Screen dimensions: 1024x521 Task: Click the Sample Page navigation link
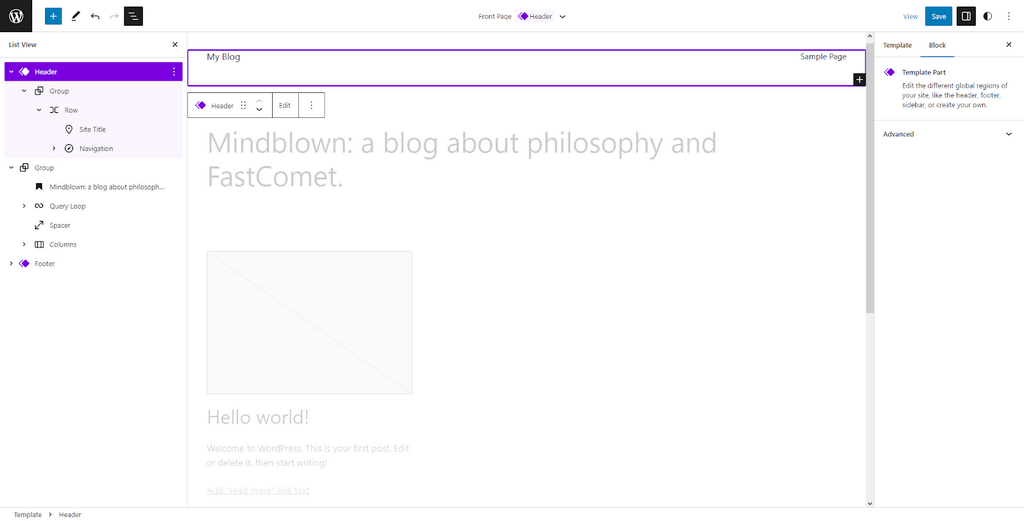823,57
